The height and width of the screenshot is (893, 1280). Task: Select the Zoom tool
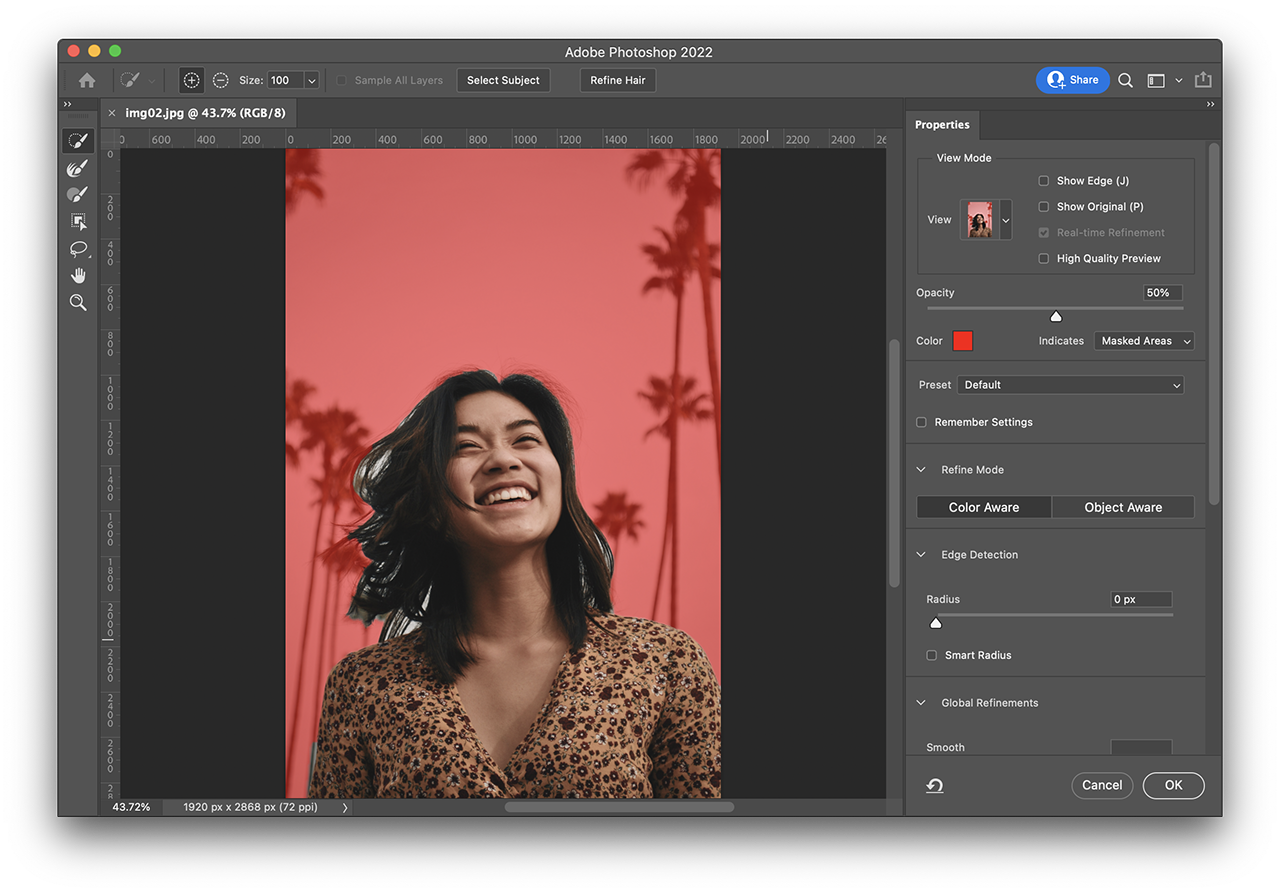tap(78, 302)
